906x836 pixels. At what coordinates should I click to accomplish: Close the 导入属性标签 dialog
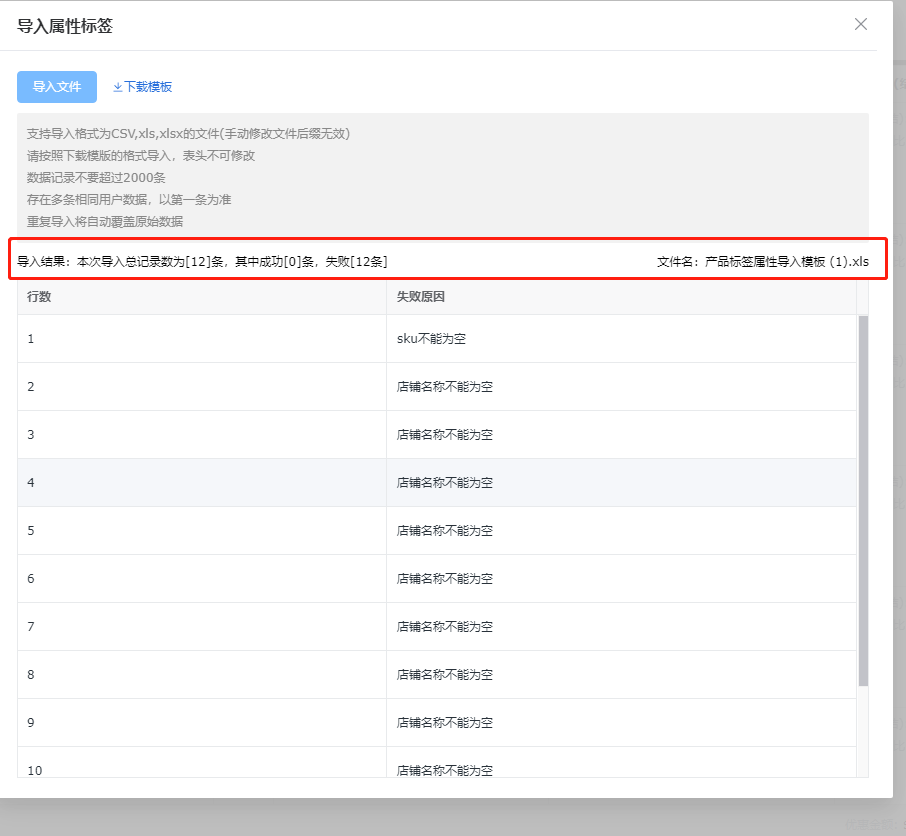click(860, 24)
